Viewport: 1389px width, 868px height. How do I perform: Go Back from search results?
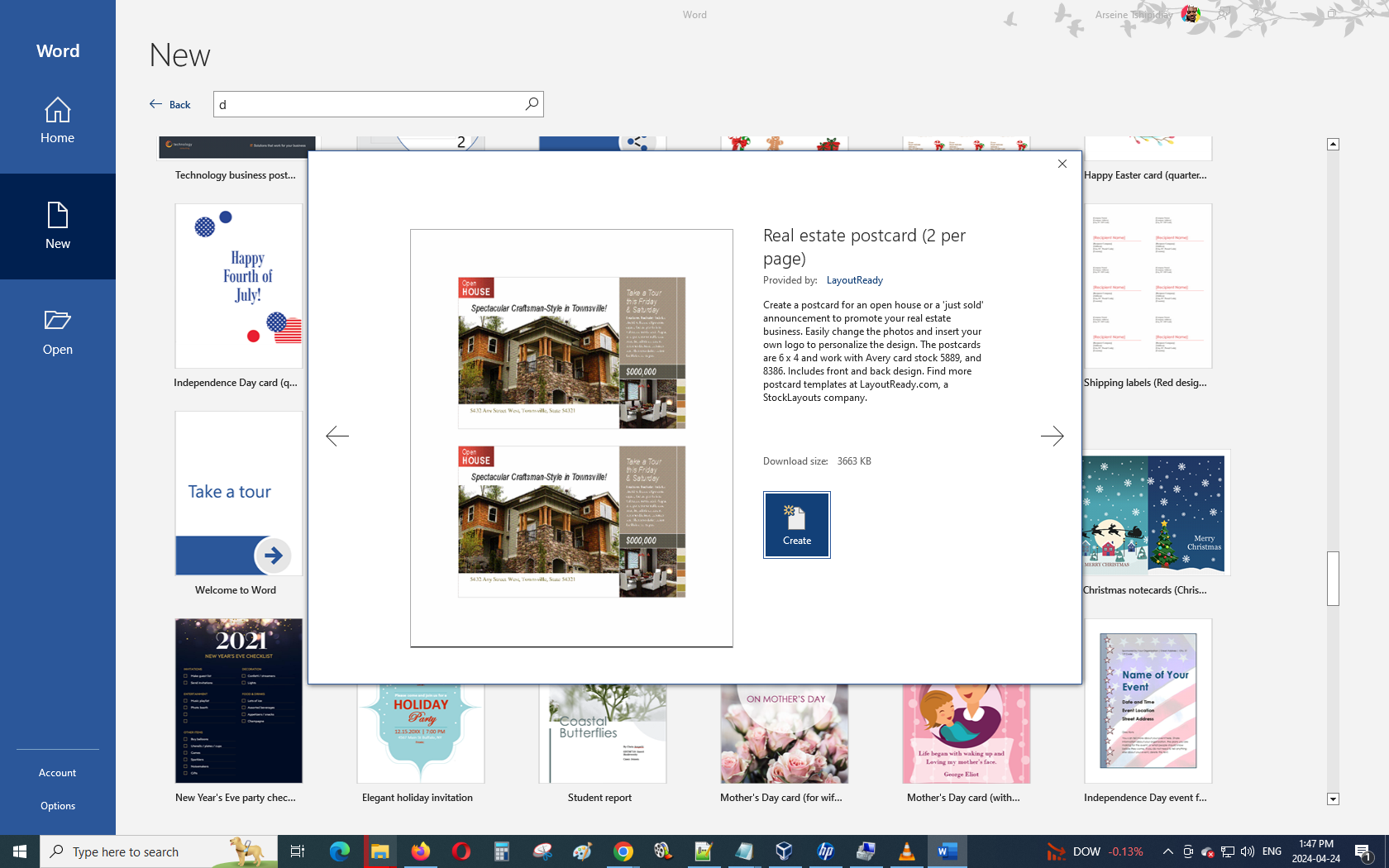tap(170, 104)
